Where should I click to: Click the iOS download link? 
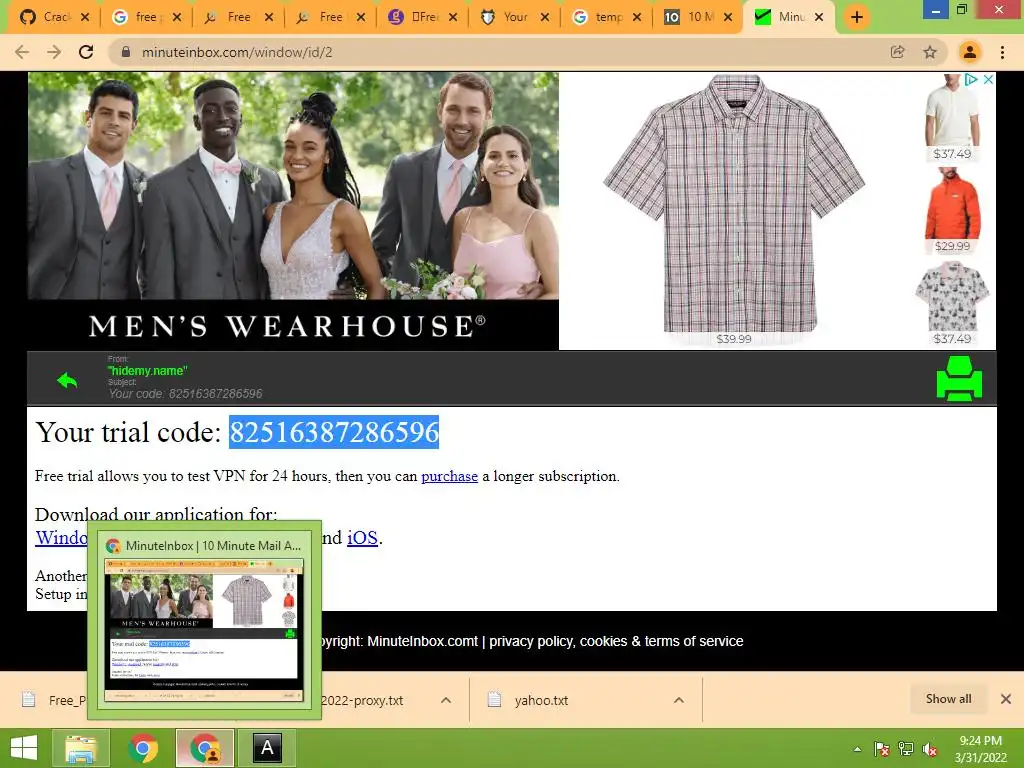[x=362, y=537]
